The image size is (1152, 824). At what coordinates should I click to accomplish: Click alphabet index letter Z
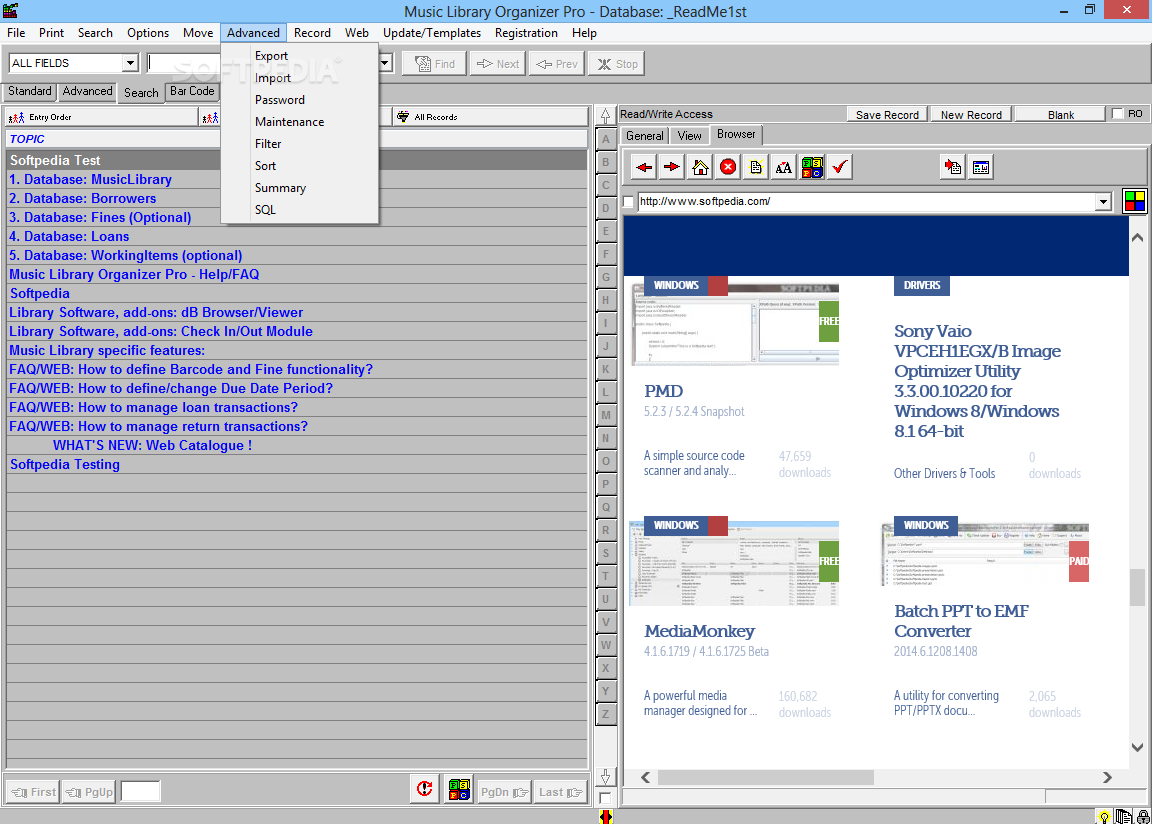pos(606,713)
